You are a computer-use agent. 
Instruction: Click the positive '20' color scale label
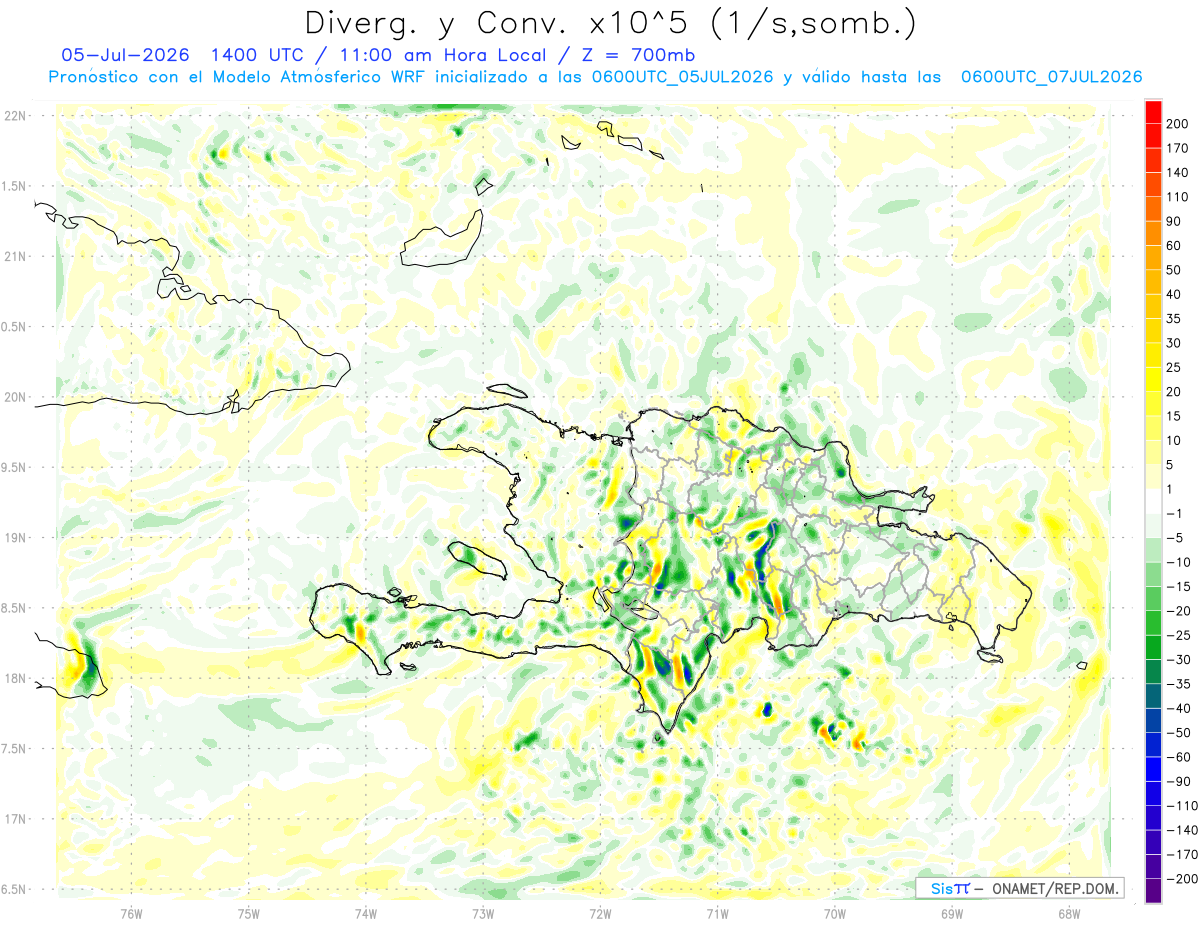[1174, 392]
